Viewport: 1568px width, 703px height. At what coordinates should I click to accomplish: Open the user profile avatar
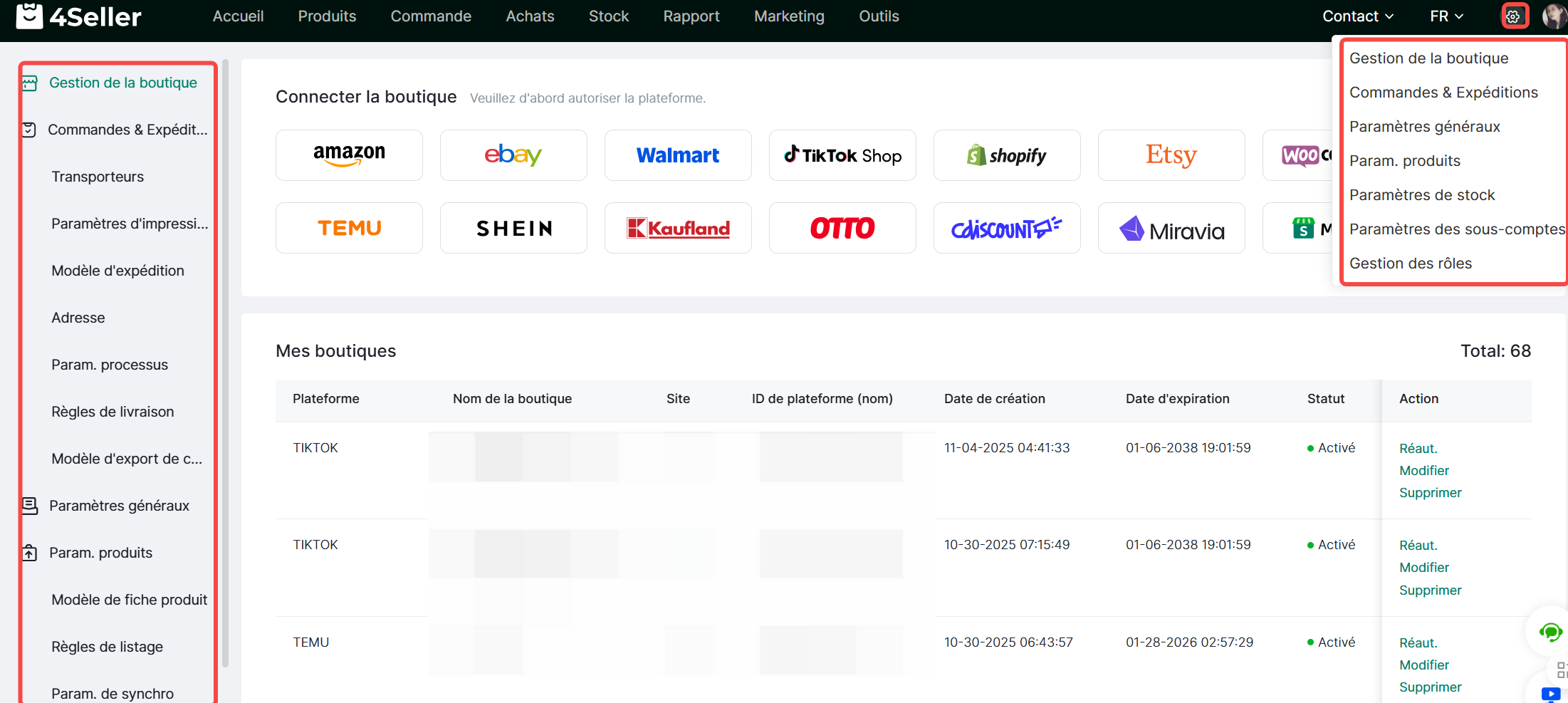(x=1554, y=16)
